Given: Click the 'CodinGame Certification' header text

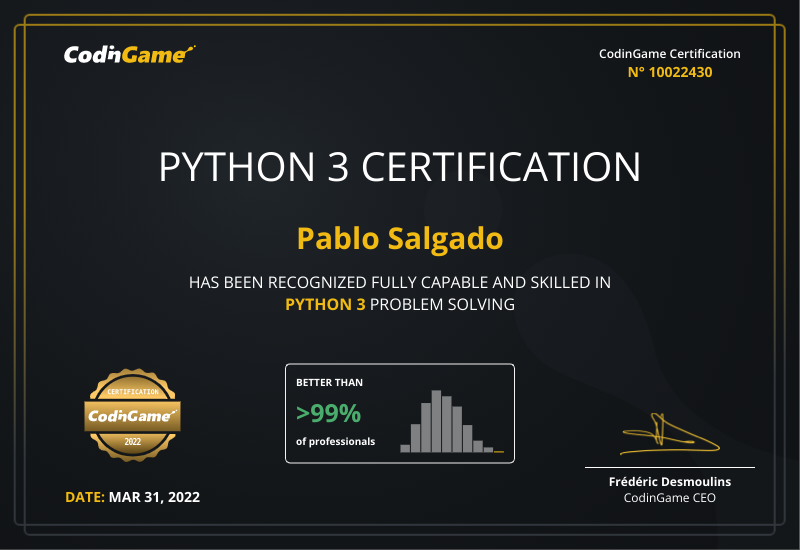Looking at the screenshot, I should [x=669, y=54].
